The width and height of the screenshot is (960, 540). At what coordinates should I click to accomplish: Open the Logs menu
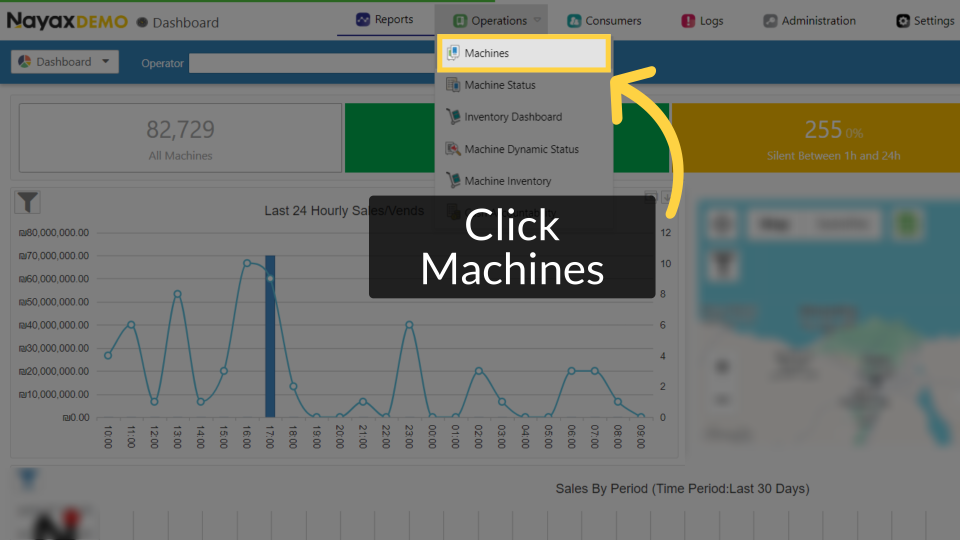coord(702,20)
